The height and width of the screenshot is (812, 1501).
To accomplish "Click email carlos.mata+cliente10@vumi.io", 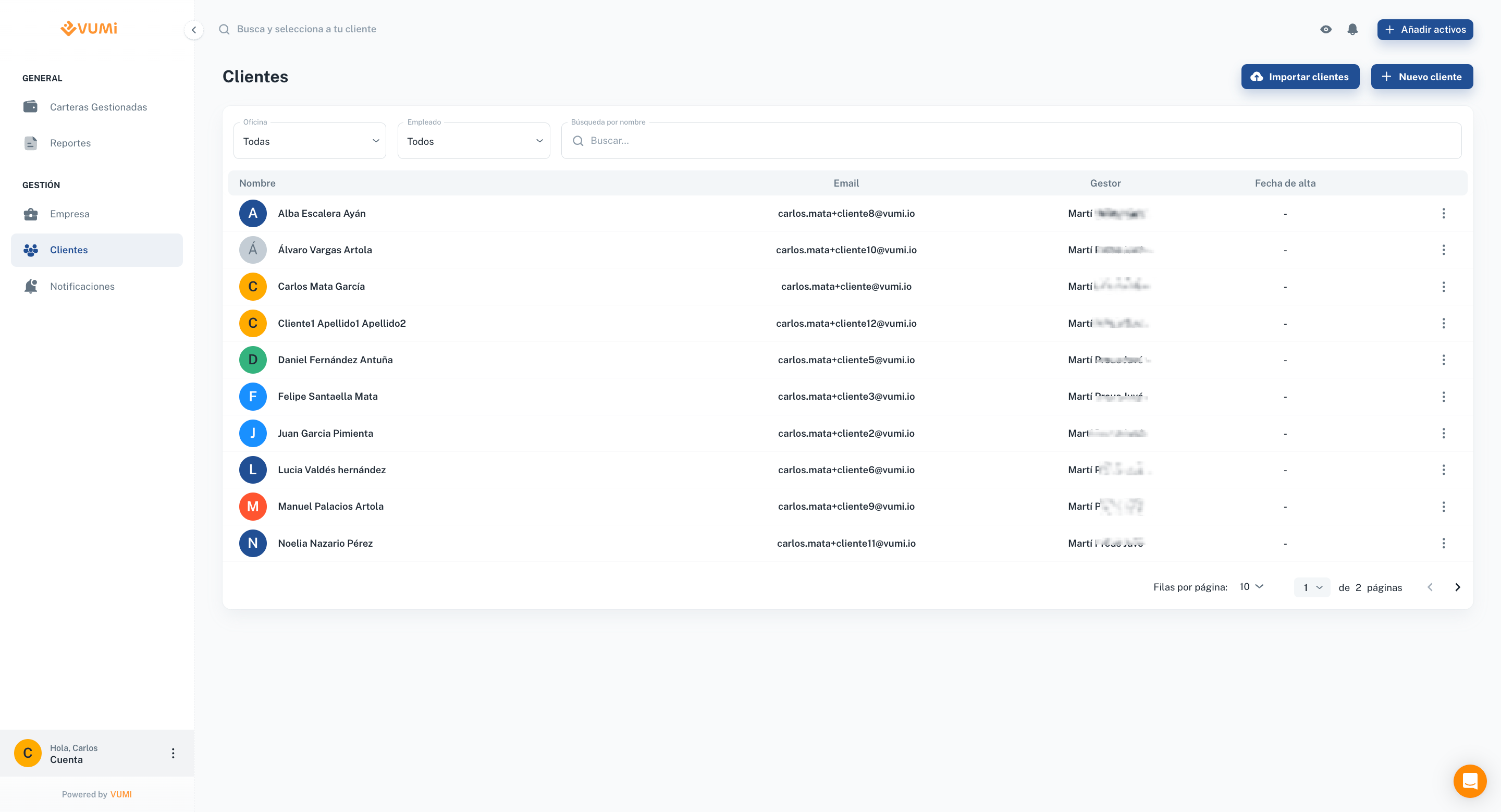I will (x=846, y=250).
